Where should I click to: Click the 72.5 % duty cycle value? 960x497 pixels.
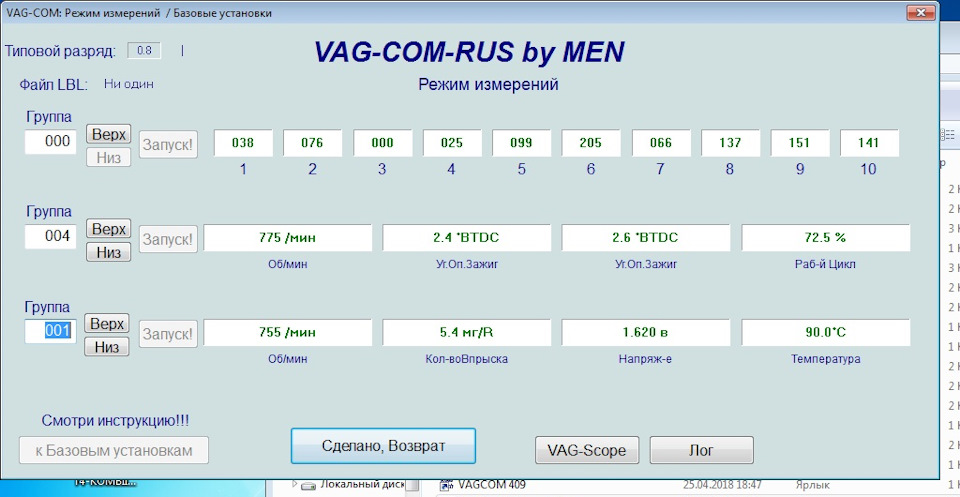tap(826, 237)
